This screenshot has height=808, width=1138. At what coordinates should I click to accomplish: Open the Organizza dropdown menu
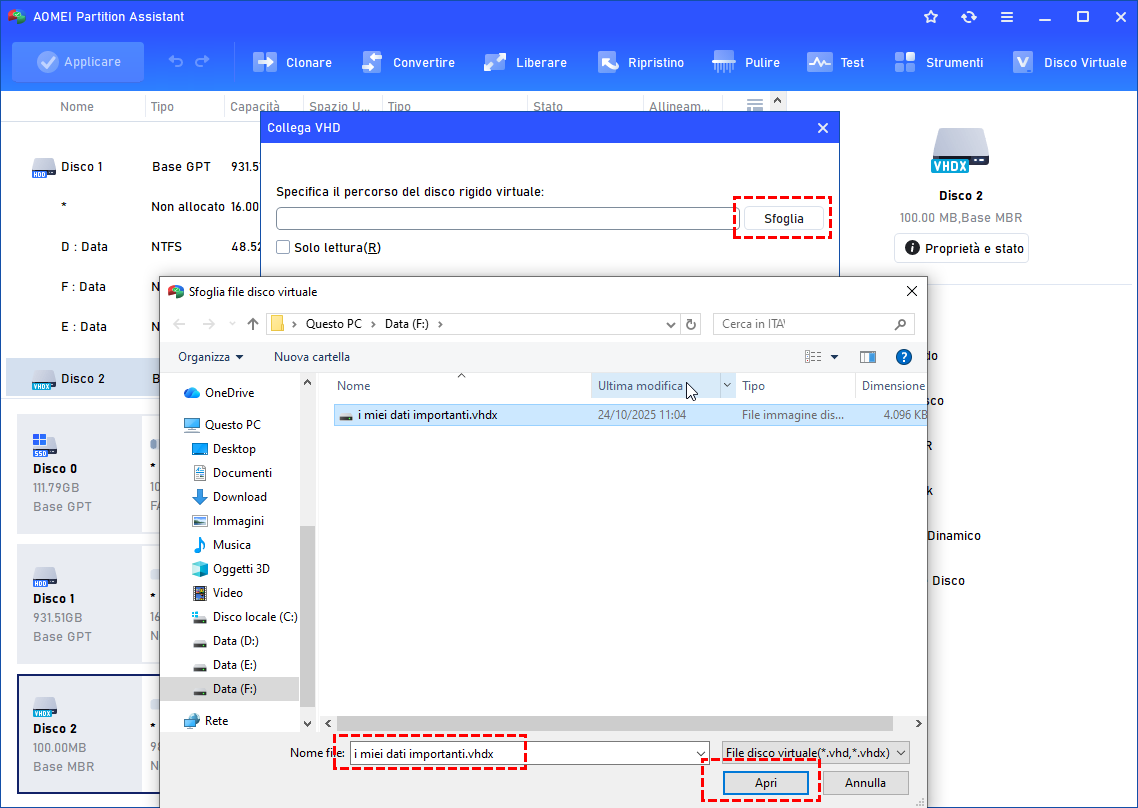coord(210,356)
